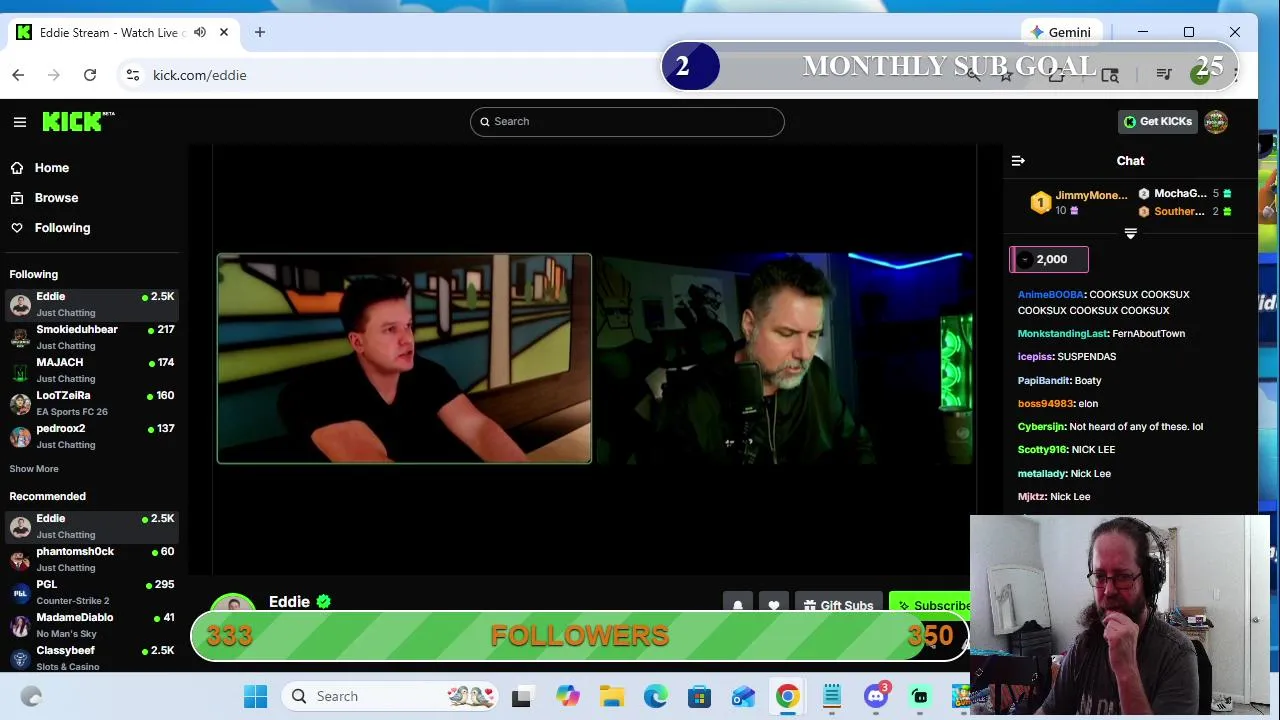This screenshot has height=720, width=1280.
Task: Click the KICK logo
Action: (x=78, y=121)
